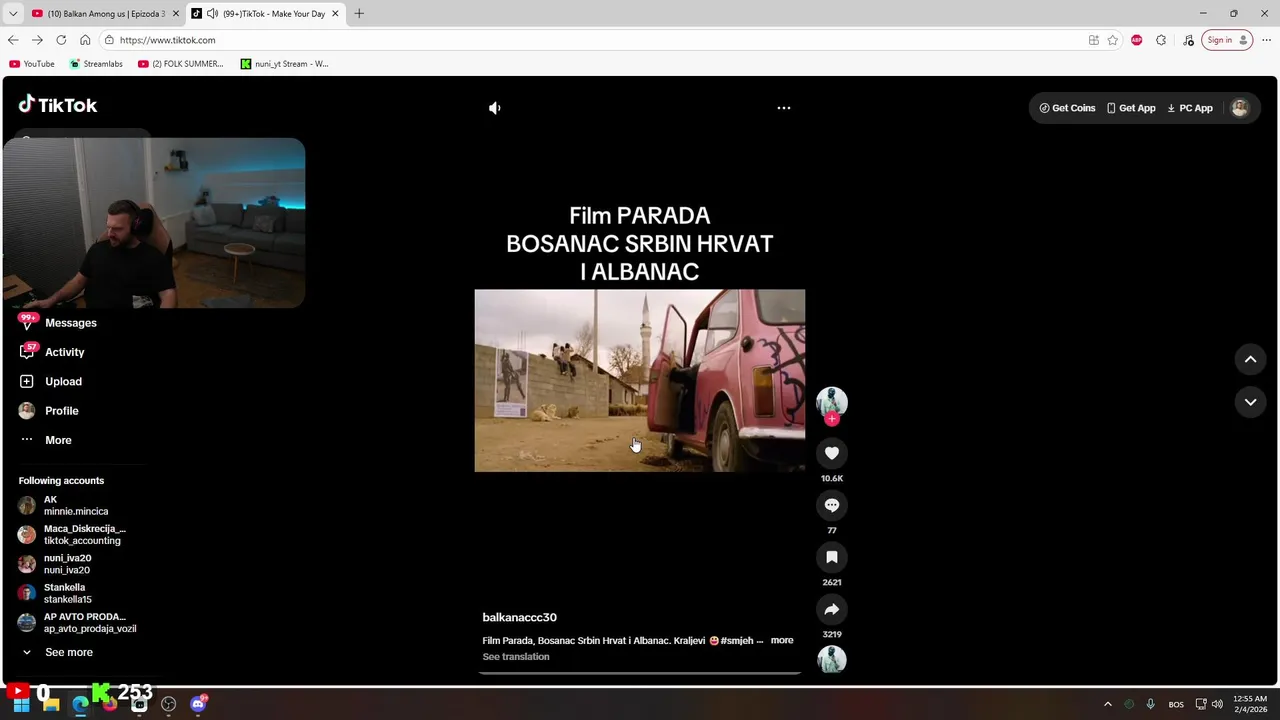Viewport: 1280px width, 720px height.
Task: Open Discord from the taskbar
Action: coord(198,704)
